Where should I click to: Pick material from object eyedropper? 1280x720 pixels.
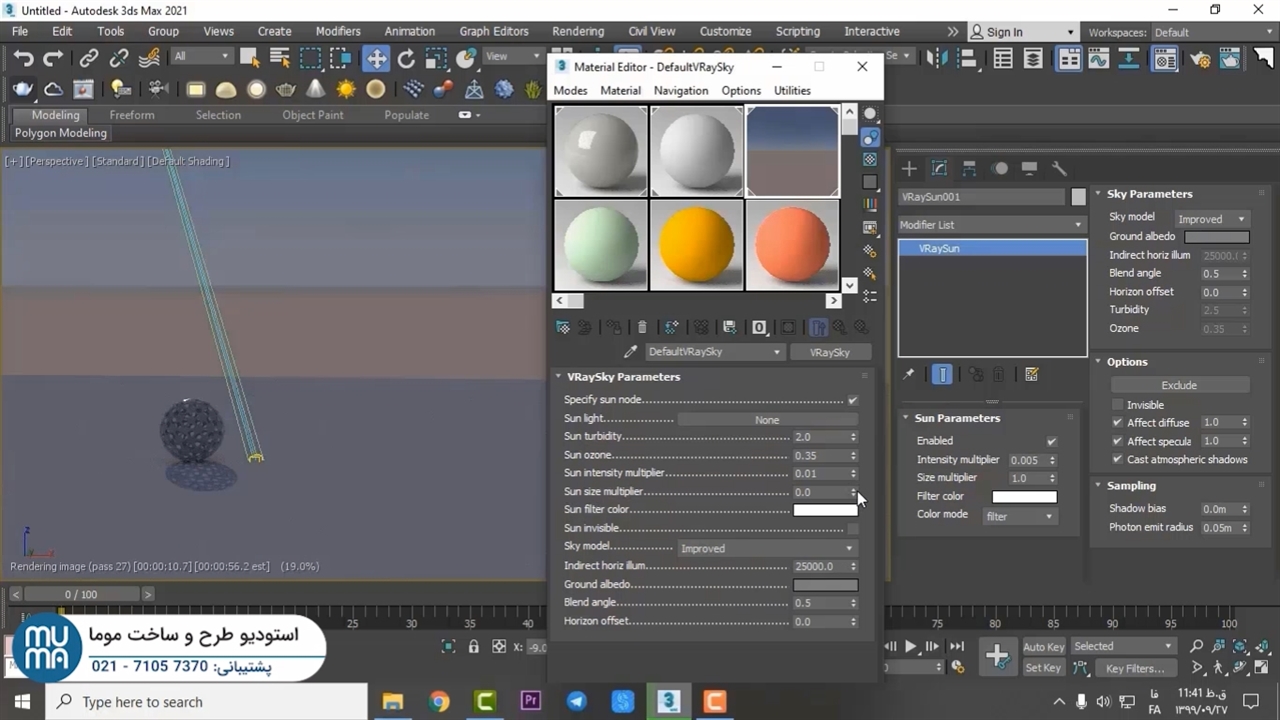[x=630, y=352]
